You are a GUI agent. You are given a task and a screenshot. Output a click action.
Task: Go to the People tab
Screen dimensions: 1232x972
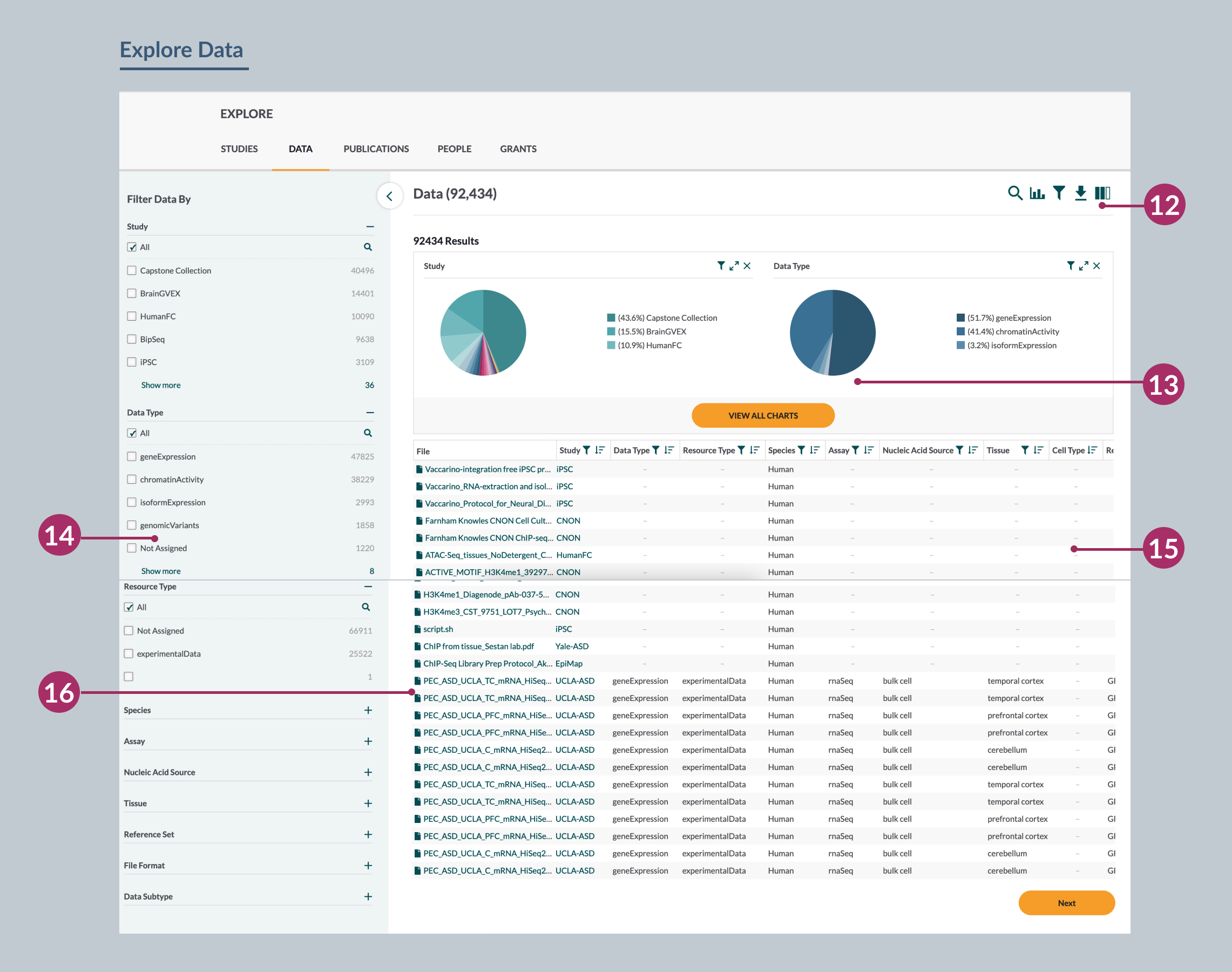(x=454, y=148)
